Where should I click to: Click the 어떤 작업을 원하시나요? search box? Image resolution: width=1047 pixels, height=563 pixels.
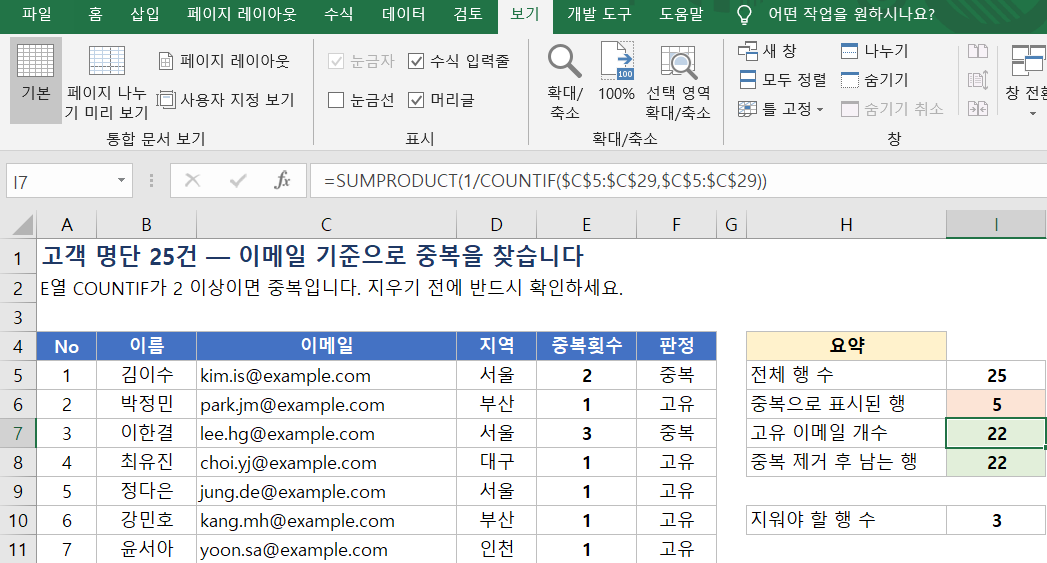pyautogui.click(x=851, y=15)
